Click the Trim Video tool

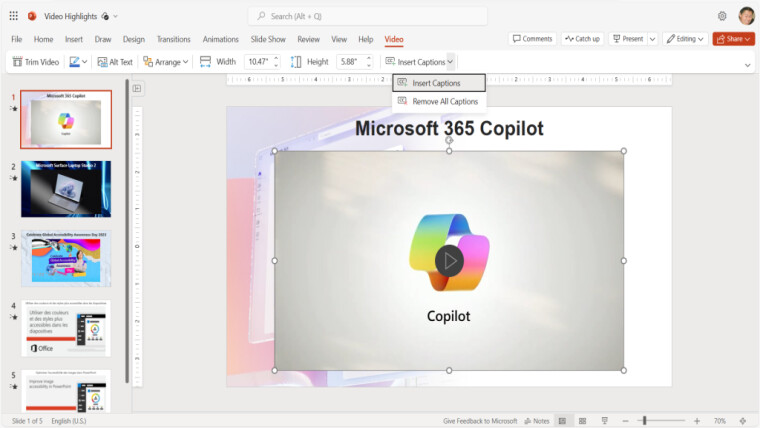[x=36, y=62]
